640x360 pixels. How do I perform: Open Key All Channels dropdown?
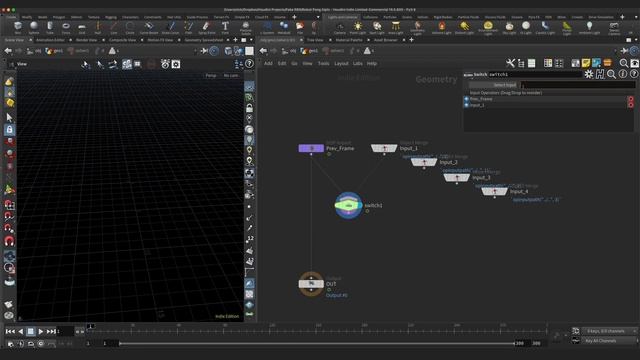click(610, 340)
